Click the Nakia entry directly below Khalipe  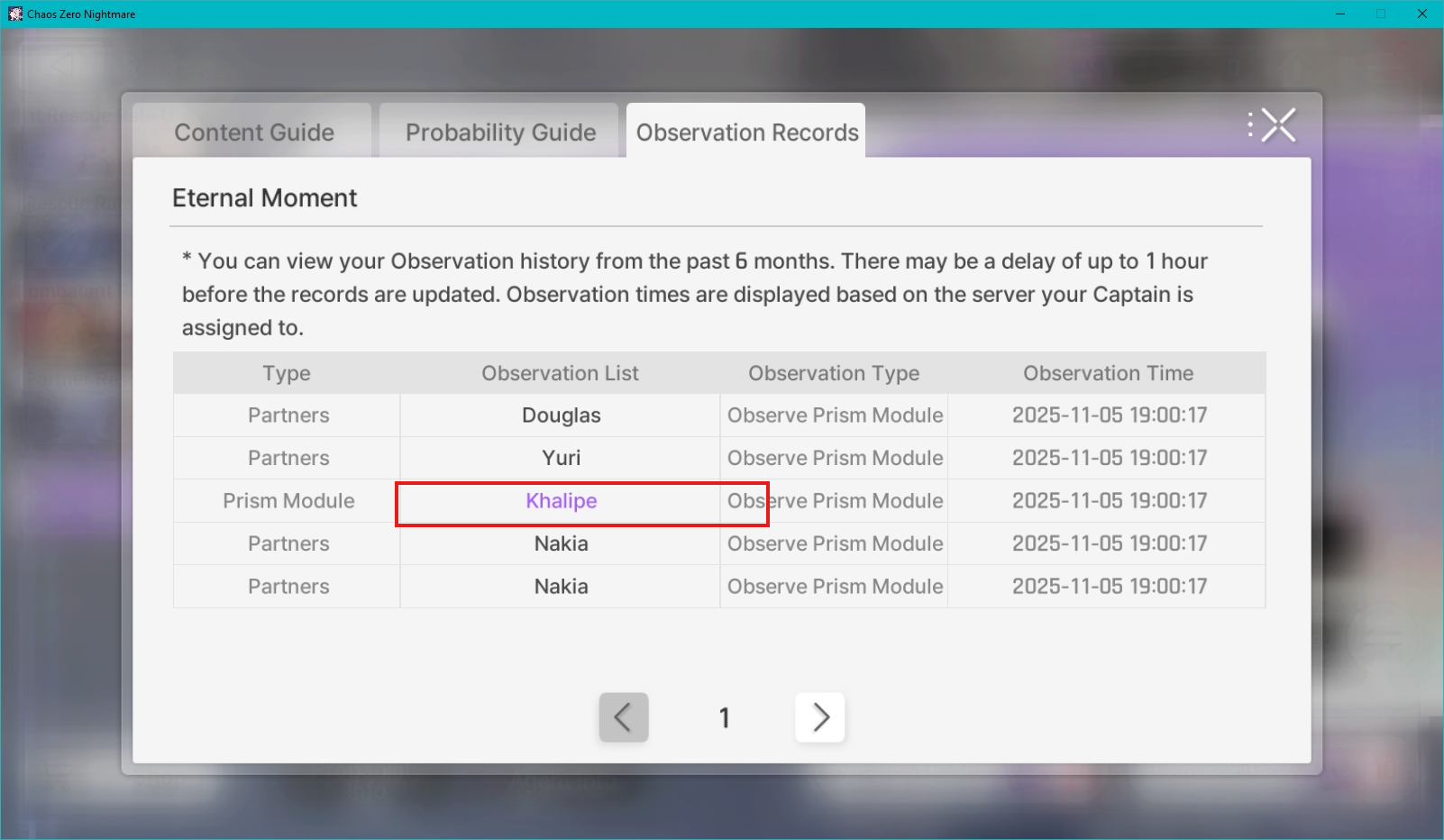(x=561, y=543)
